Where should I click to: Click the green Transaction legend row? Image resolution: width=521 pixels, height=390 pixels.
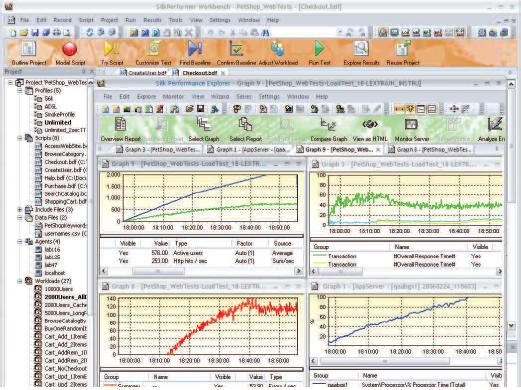coord(406,256)
